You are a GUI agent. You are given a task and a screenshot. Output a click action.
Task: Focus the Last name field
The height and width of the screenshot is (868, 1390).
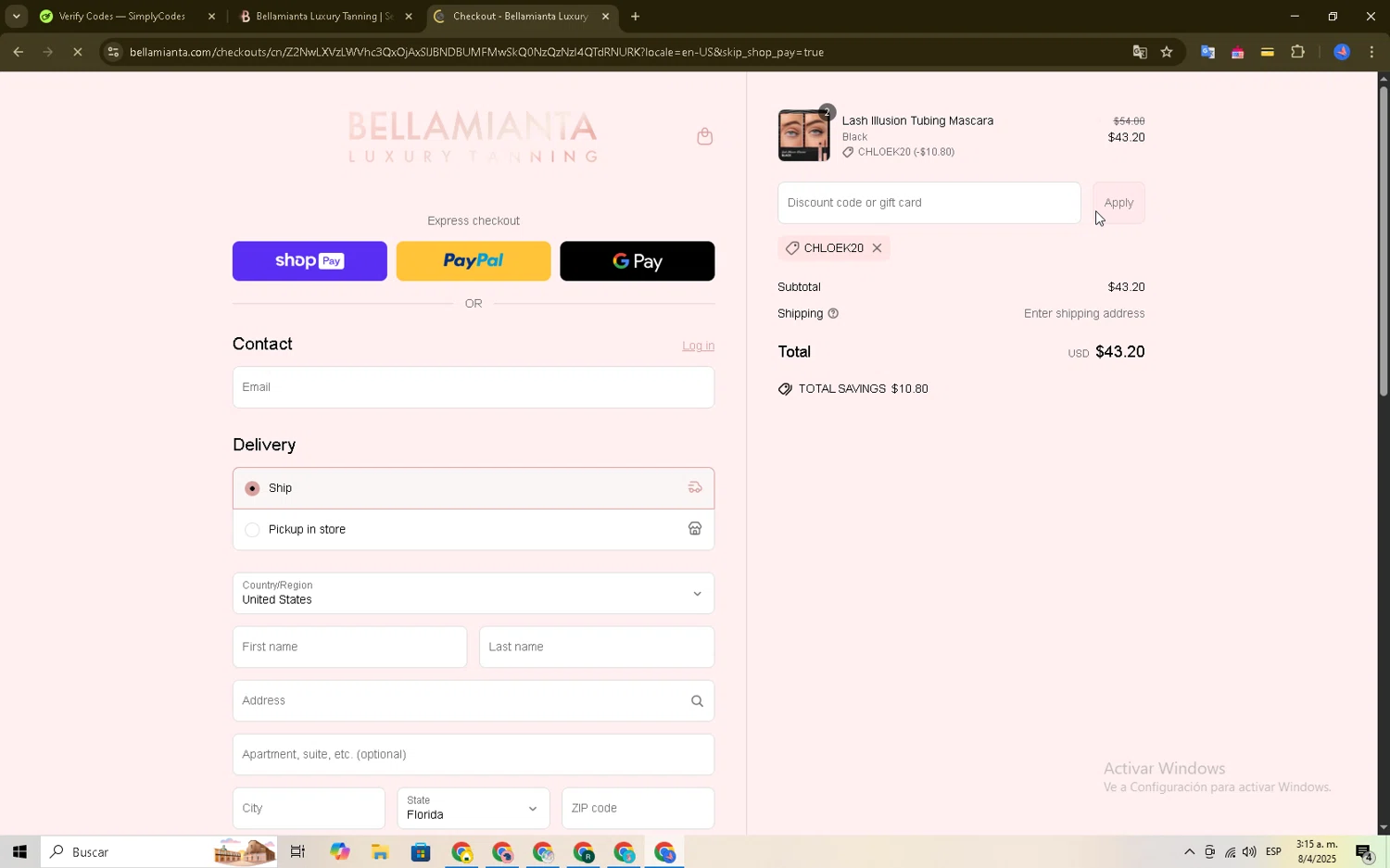[x=597, y=647]
